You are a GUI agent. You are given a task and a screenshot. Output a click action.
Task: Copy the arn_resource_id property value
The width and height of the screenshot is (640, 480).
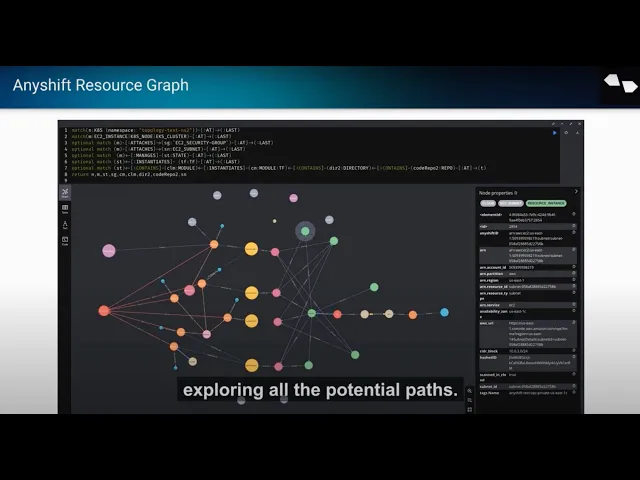[x=574, y=286]
